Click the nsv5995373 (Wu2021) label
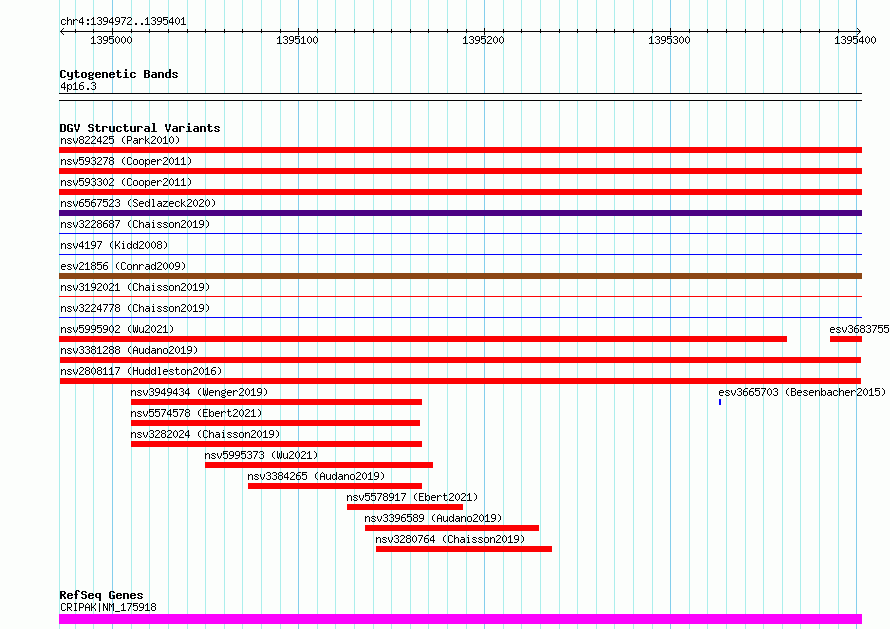 [261, 455]
